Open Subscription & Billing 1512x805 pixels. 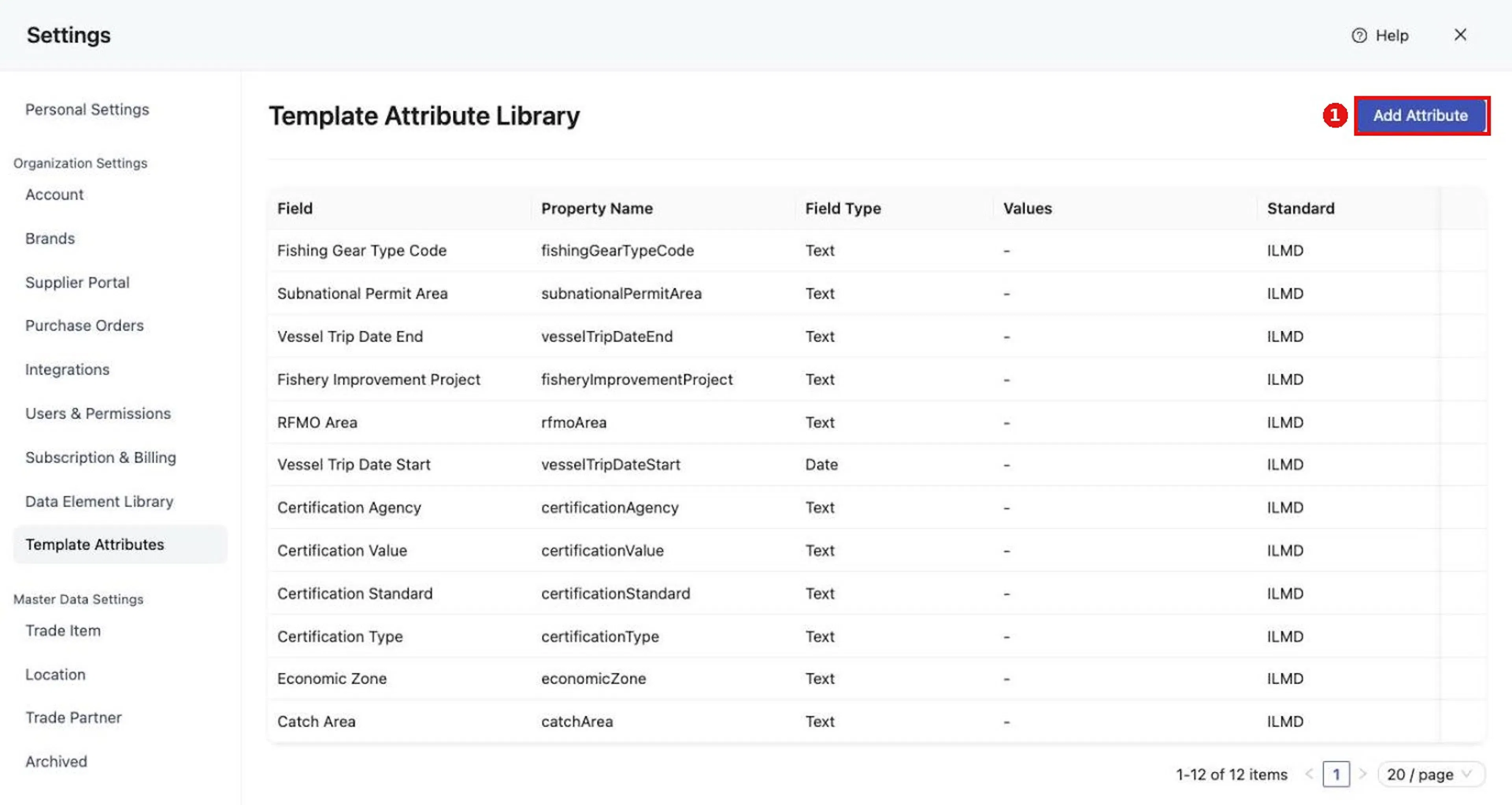coord(100,457)
